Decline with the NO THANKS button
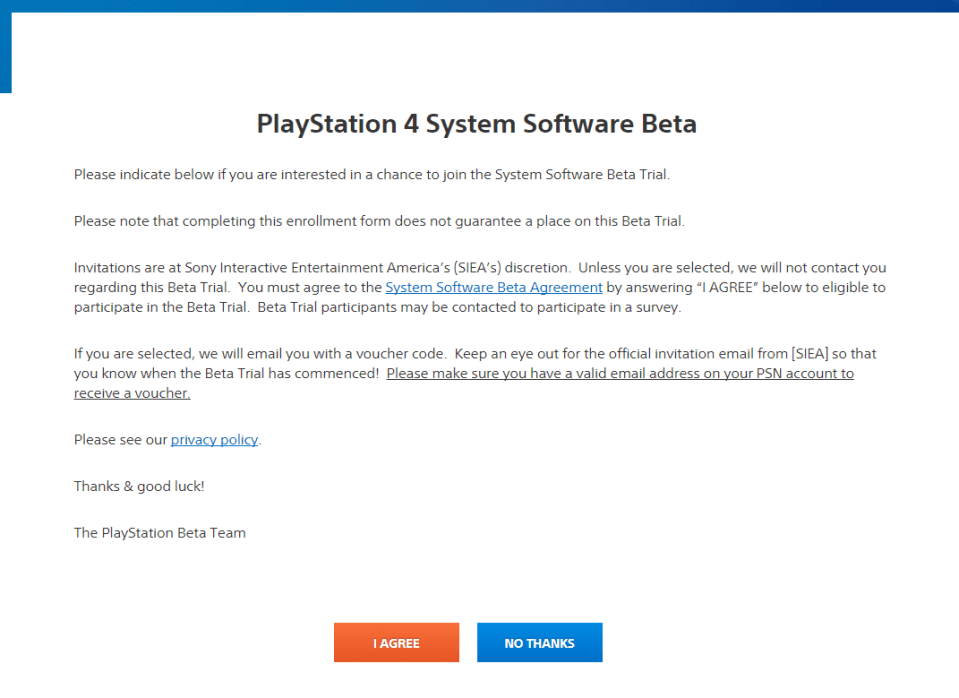 coord(539,642)
